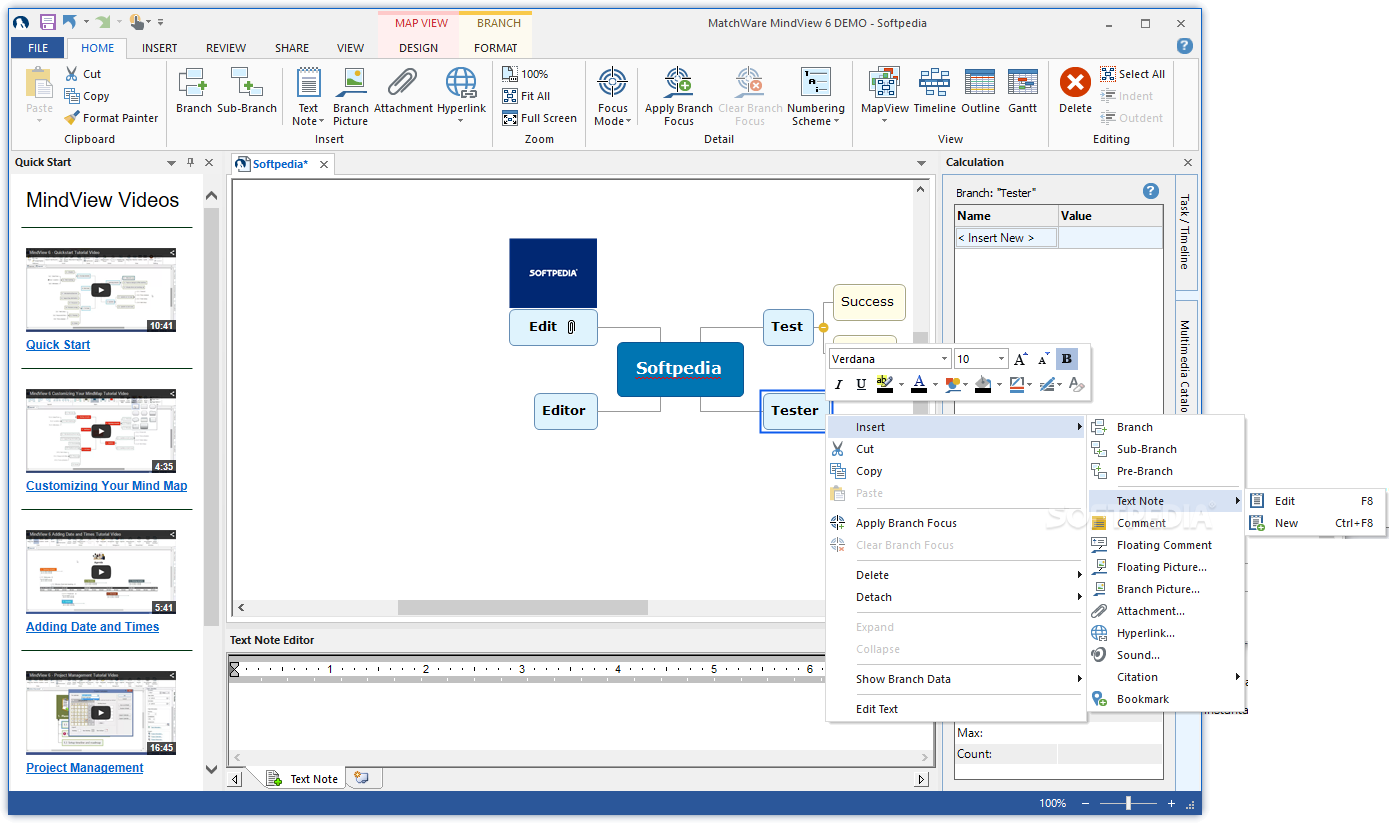This screenshot has height=823, width=1389.
Task: Click the shrink font size icon
Action: point(1043,359)
